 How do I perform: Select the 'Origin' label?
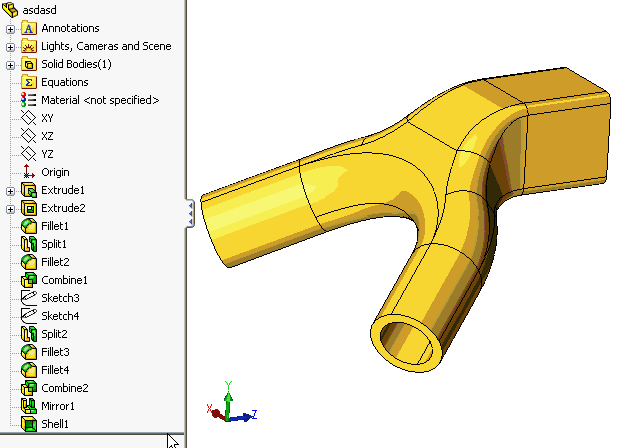click(x=55, y=172)
